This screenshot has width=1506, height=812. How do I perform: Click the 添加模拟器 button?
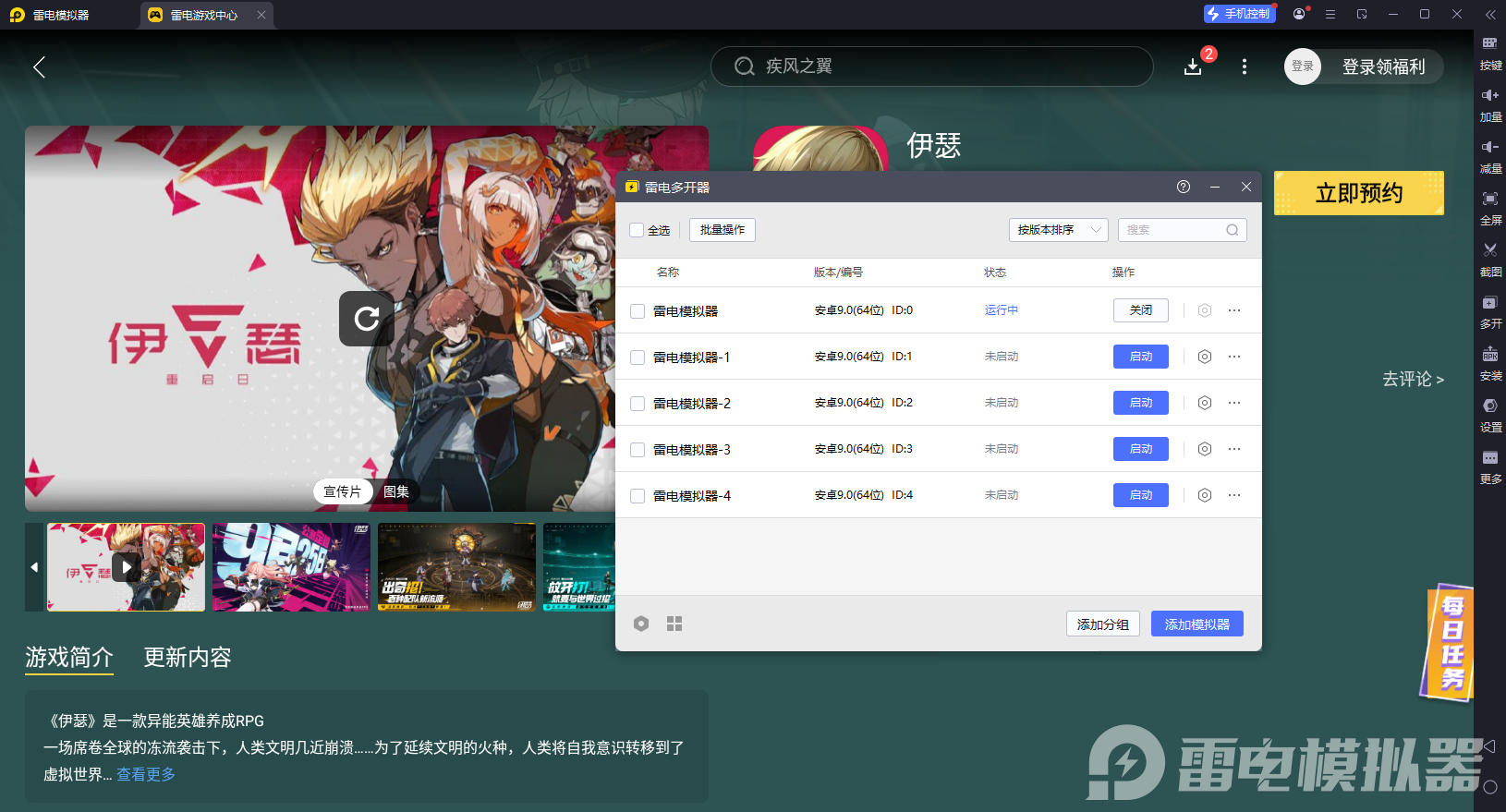[x=1197, y=624]
